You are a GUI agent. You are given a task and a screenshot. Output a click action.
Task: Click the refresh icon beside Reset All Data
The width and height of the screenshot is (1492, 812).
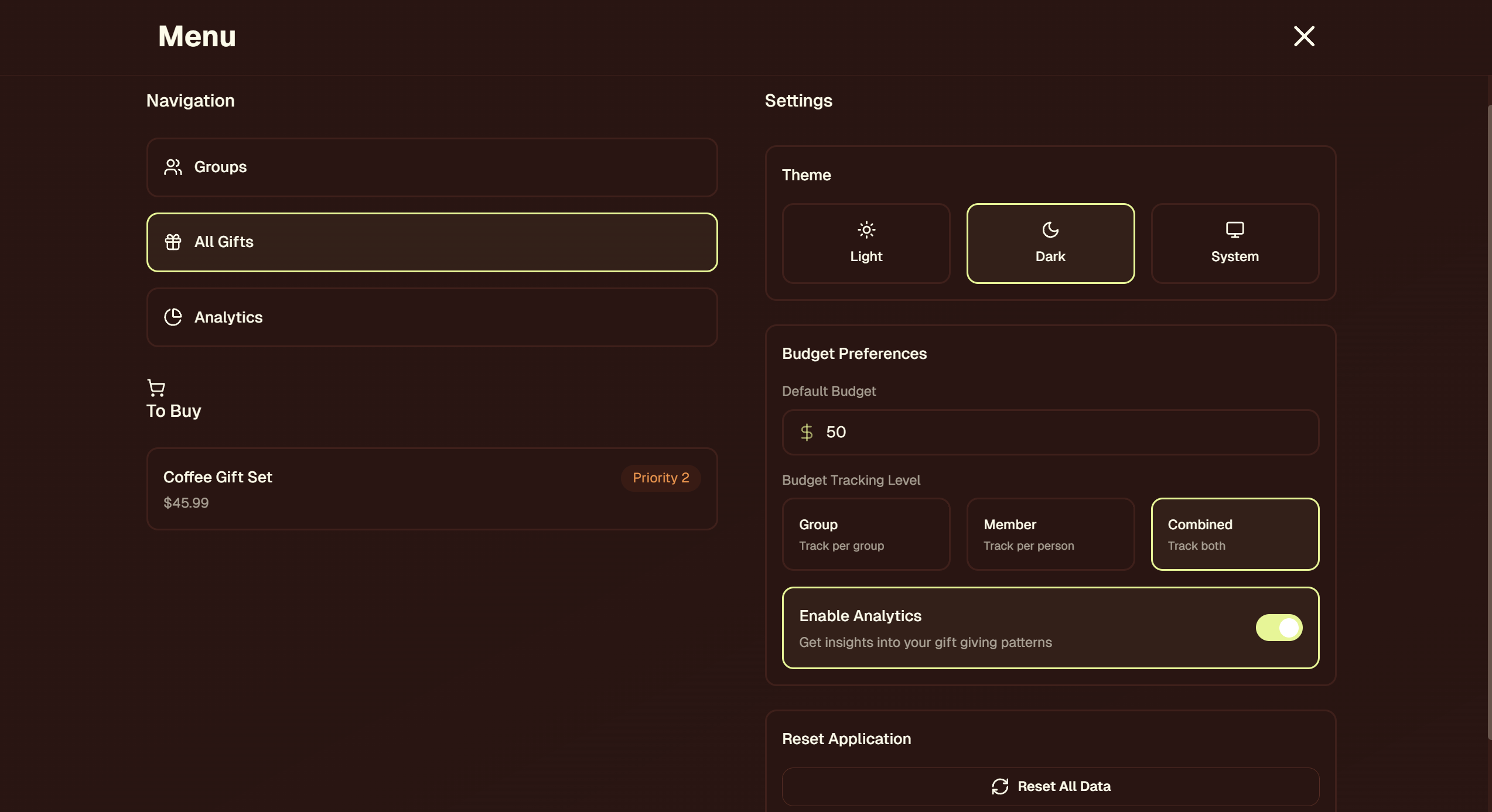999,786
